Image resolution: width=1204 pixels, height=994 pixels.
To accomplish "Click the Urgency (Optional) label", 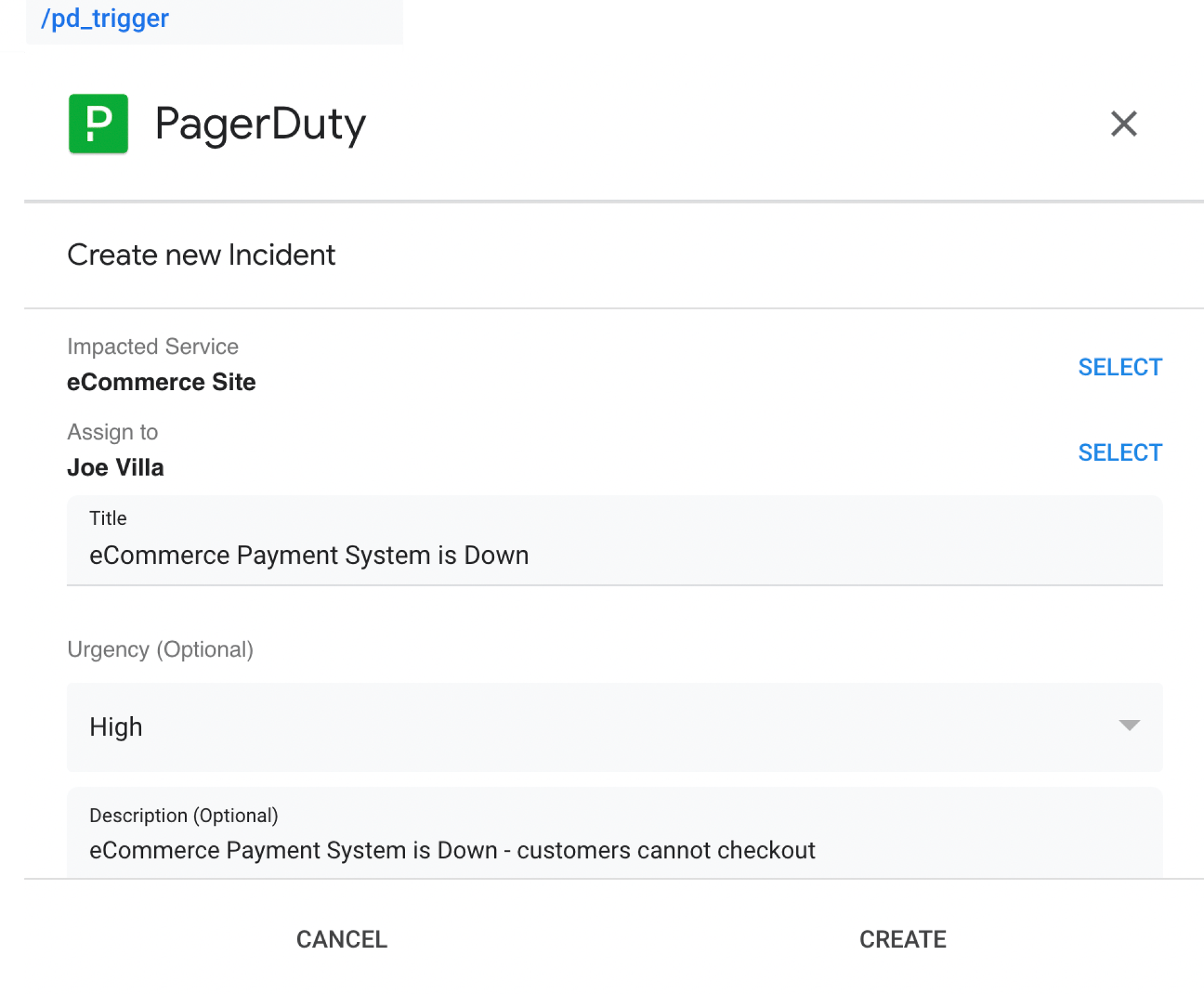I will point(161,649).
